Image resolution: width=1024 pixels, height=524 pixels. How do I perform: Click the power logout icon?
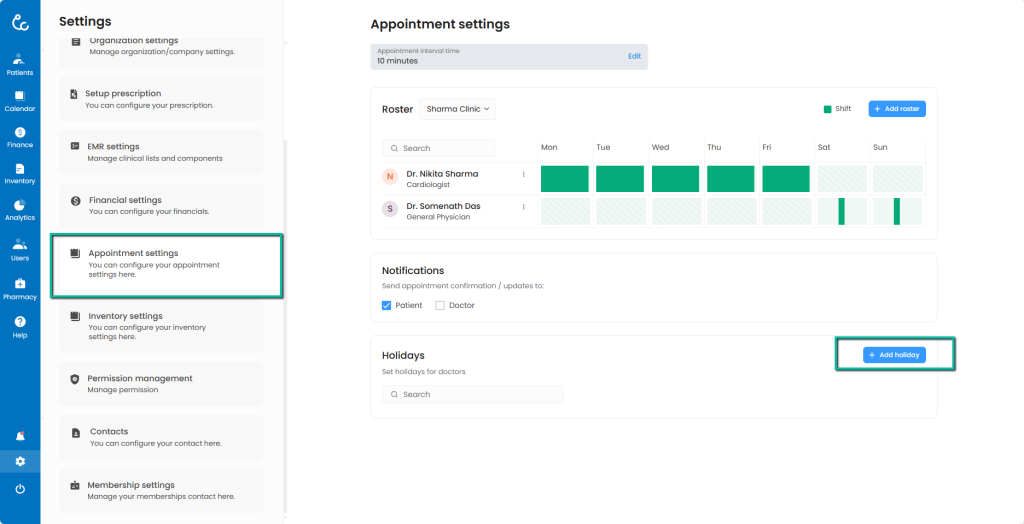click(x=20, y=489)
